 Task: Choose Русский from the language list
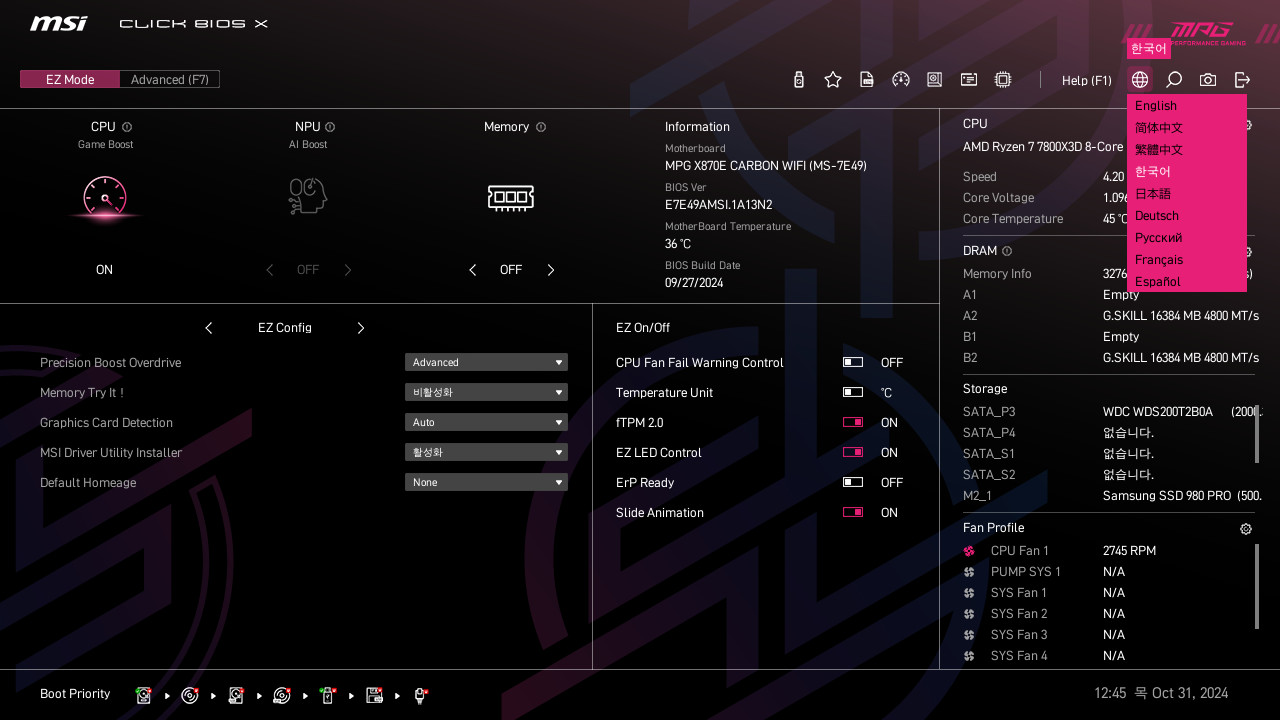pos(1187,238)
